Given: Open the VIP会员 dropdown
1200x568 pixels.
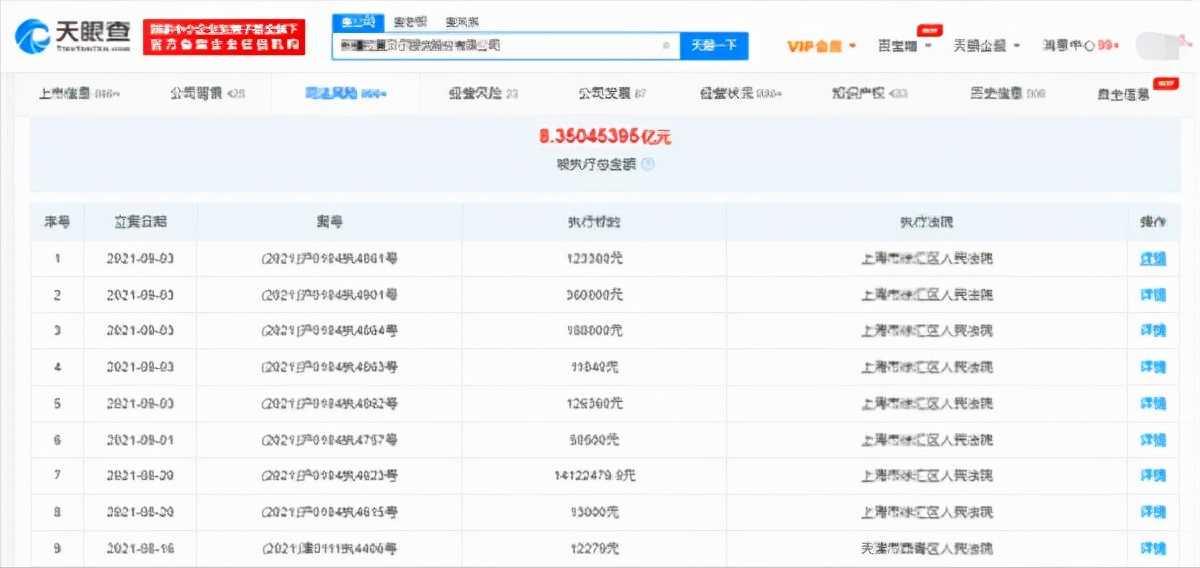Looking at the screenshot, I should click(822, 46).
